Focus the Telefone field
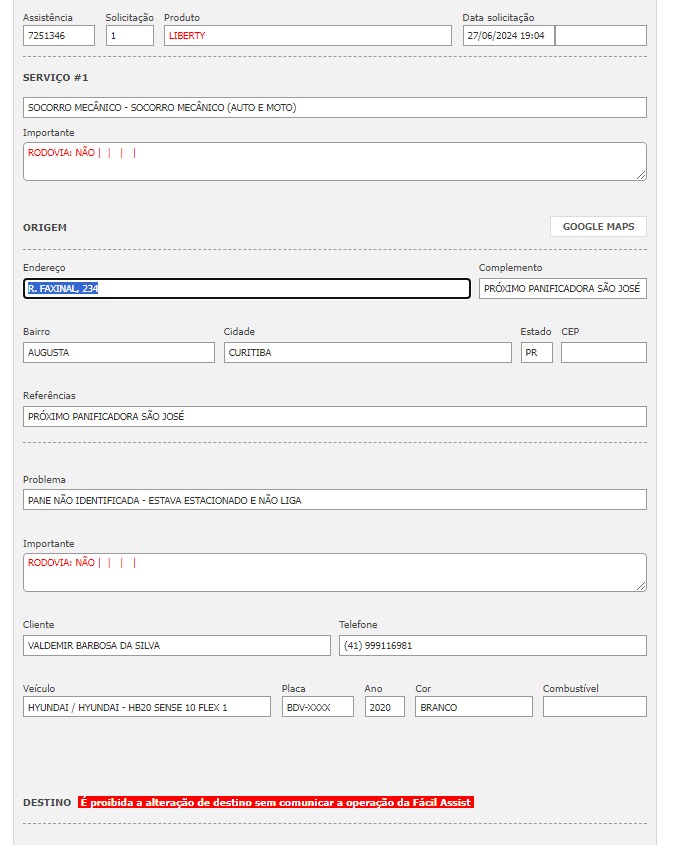Screen dimensions: 676x845 [x=492, y=646]
